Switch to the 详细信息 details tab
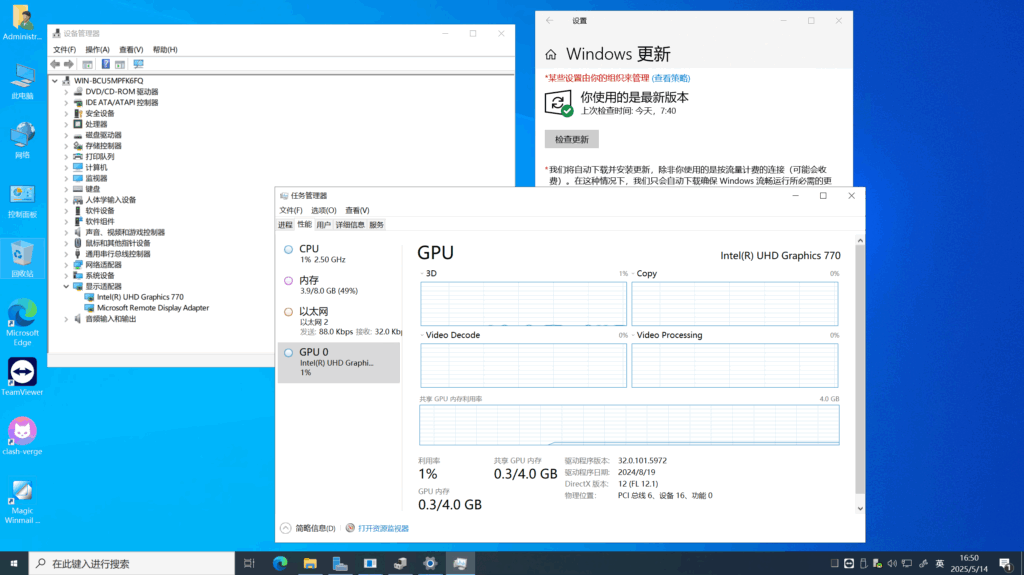 [350, 225]
